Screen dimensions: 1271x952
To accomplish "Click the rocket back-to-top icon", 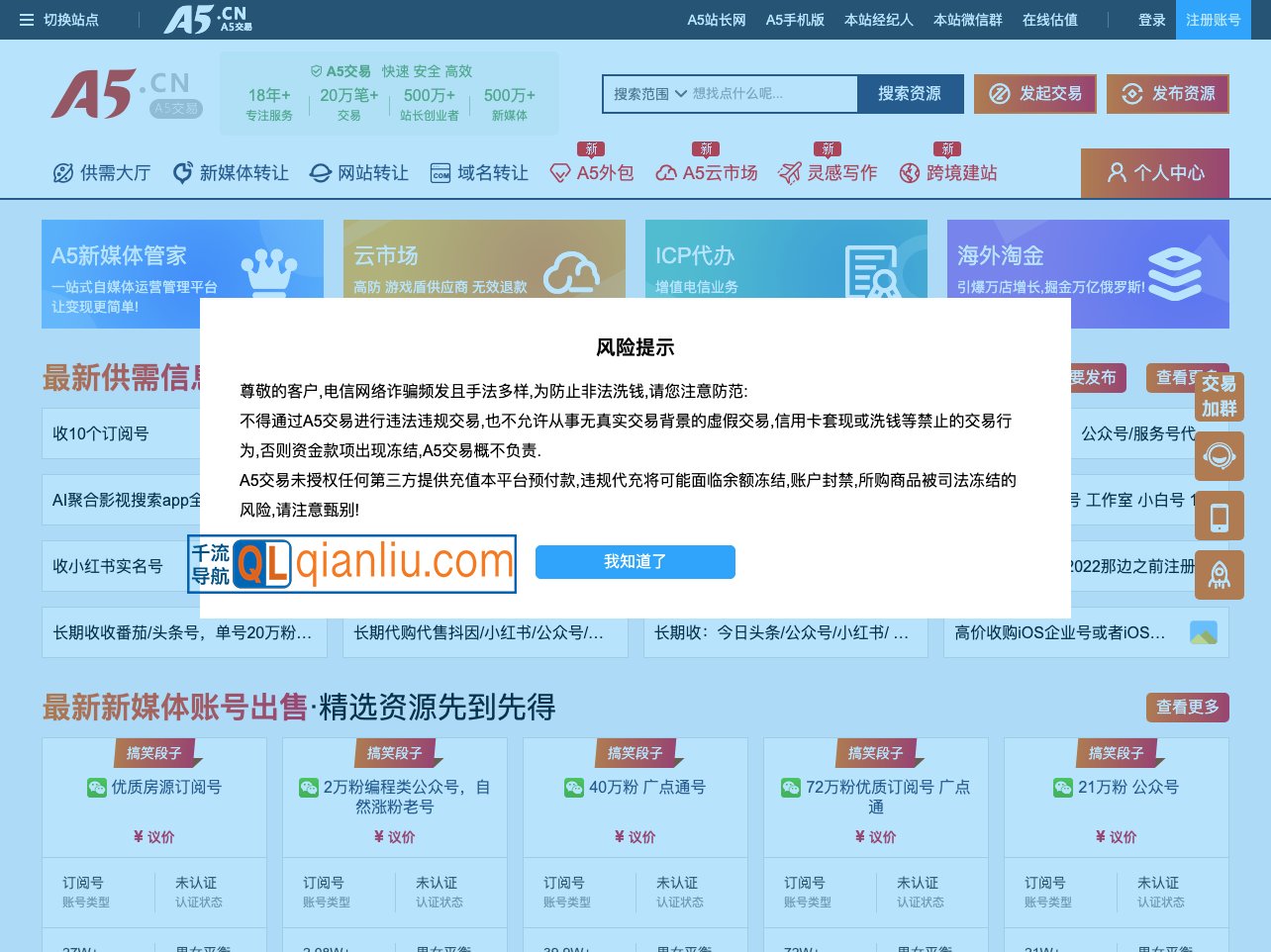I will click(x=1219, y=575).
